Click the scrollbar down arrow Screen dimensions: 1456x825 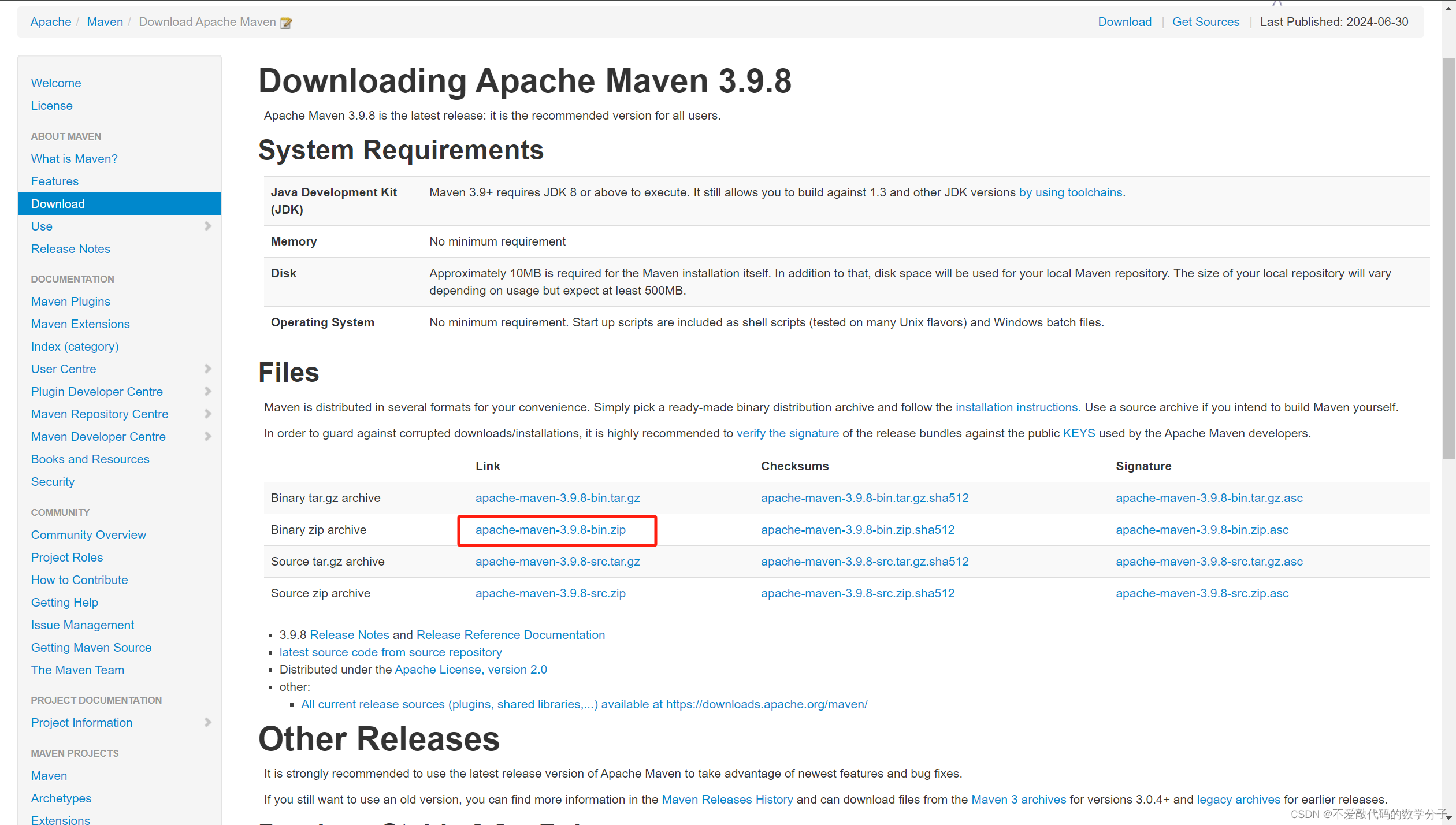(x=1448, y=819)
